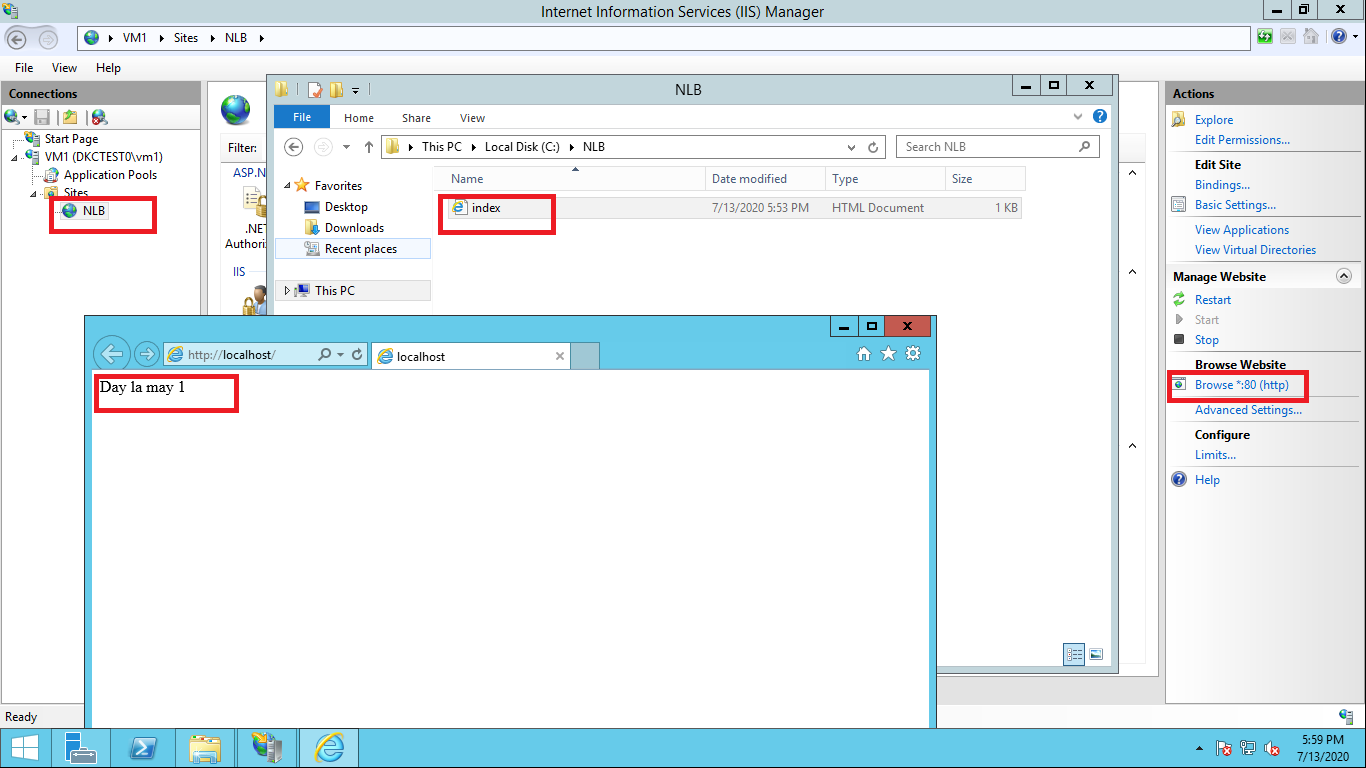Click the View Virtual Directories link
The image size is (1366, 768).
[x=1255, y=250]
